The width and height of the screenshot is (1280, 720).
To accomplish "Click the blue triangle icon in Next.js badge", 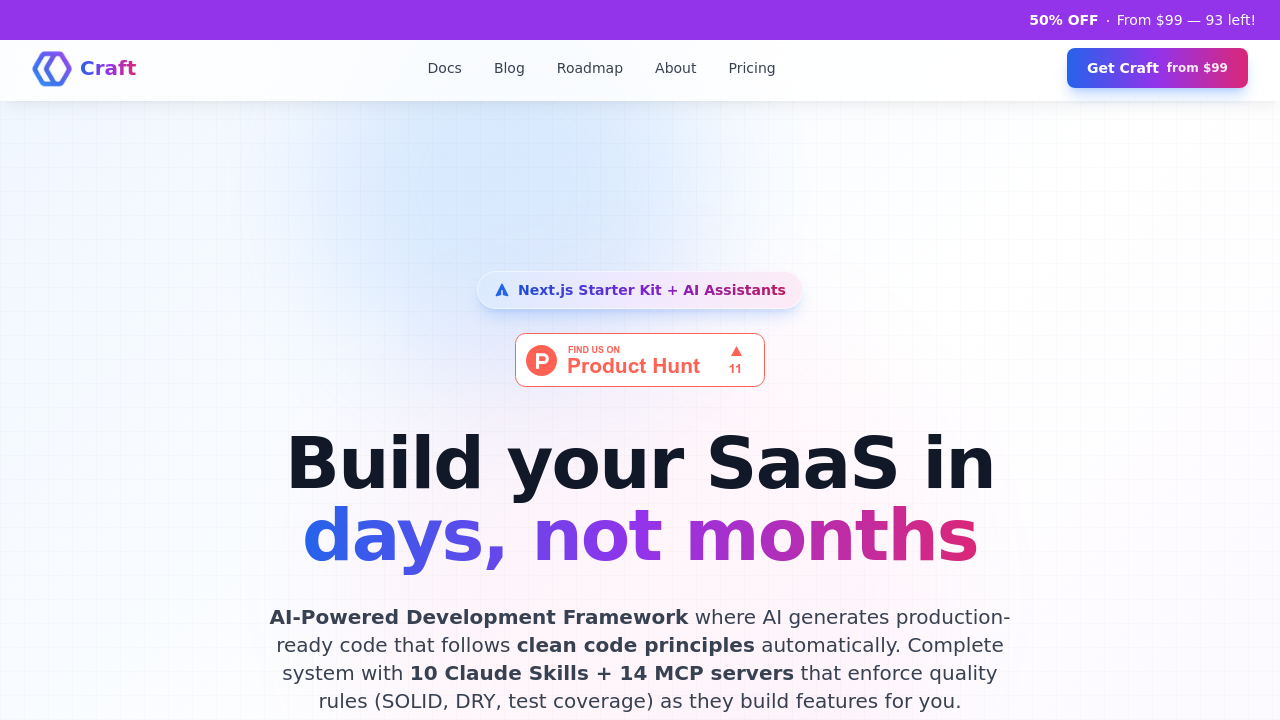I will (502, 290).
